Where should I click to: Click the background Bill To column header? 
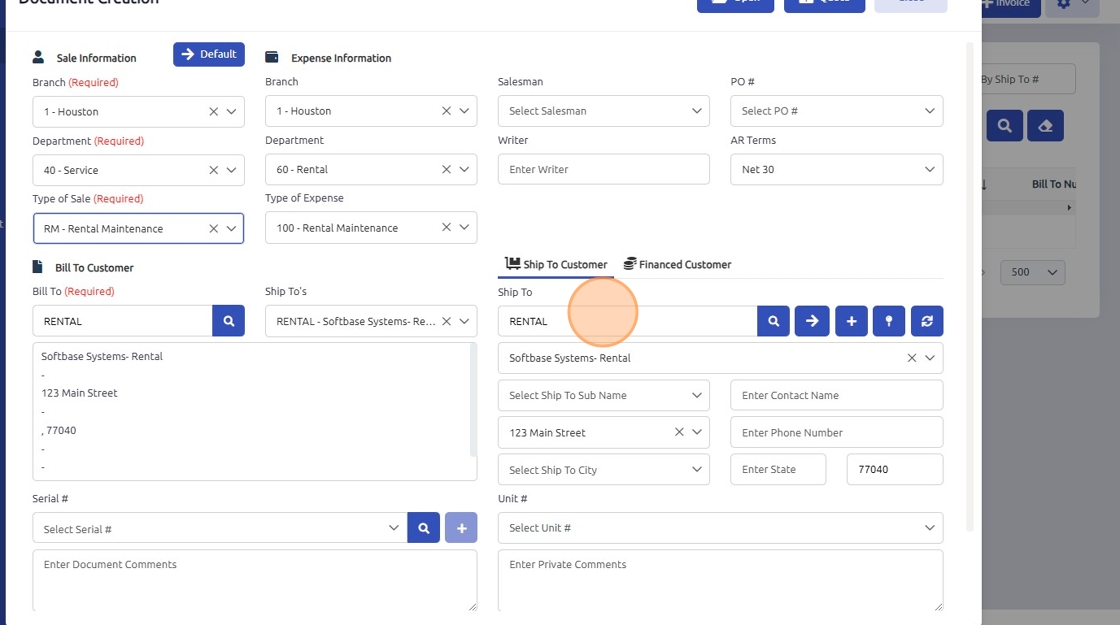pos(1054,184)
